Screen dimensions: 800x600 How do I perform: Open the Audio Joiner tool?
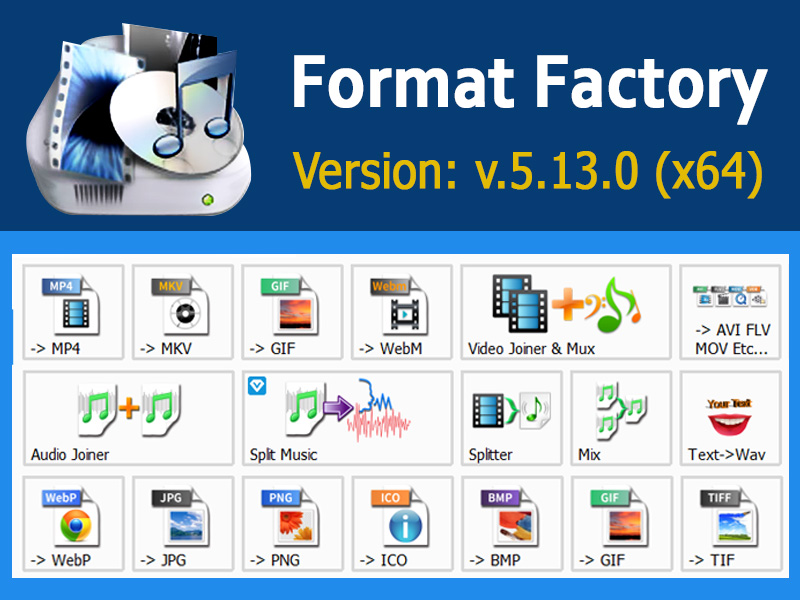coord(127,418)
